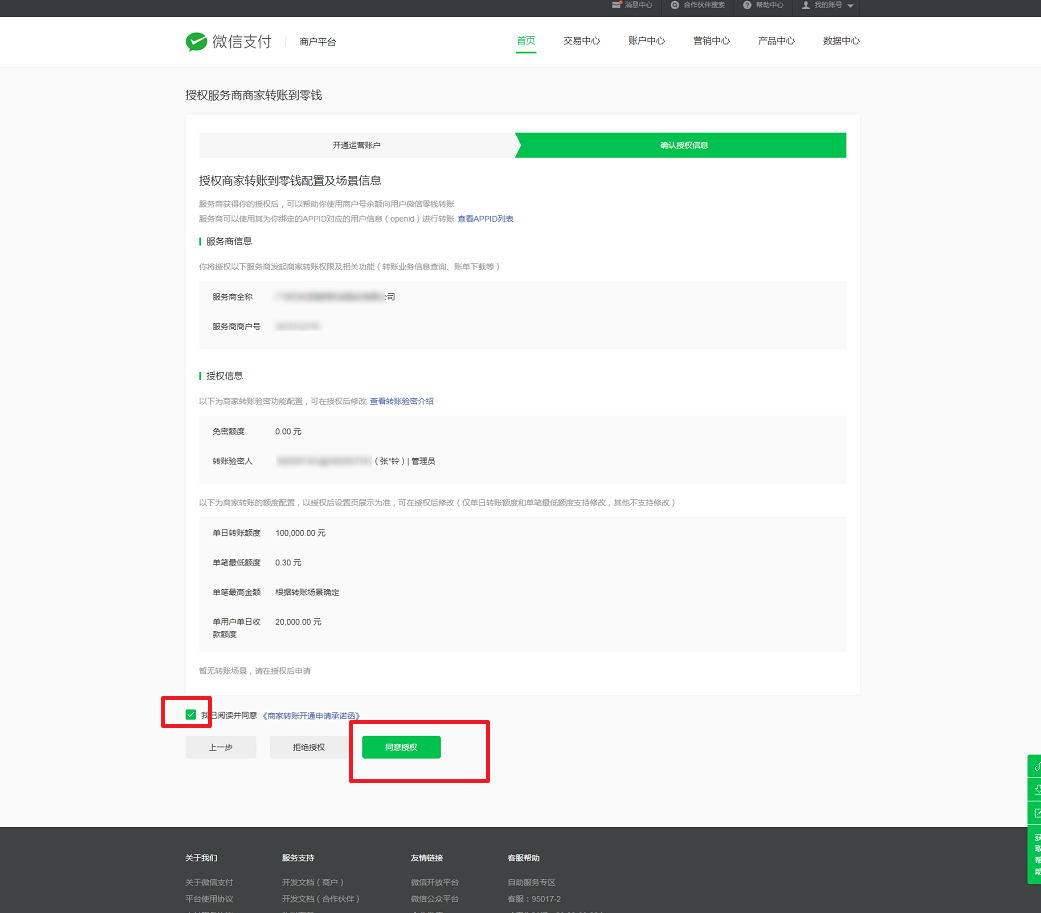Screen dimensions: 1041x913
Task: Open 平台使用协议 footer link
Action: (209, 898)
